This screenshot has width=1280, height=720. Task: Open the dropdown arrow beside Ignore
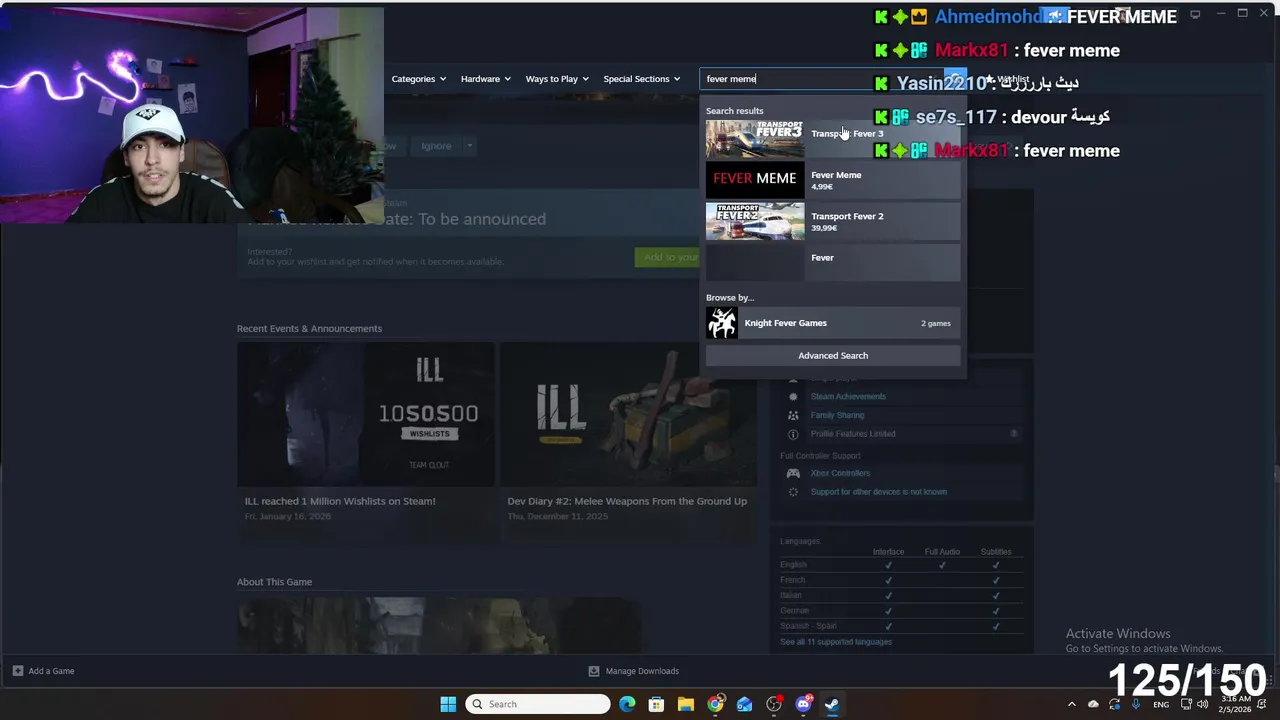coord(469,146)
